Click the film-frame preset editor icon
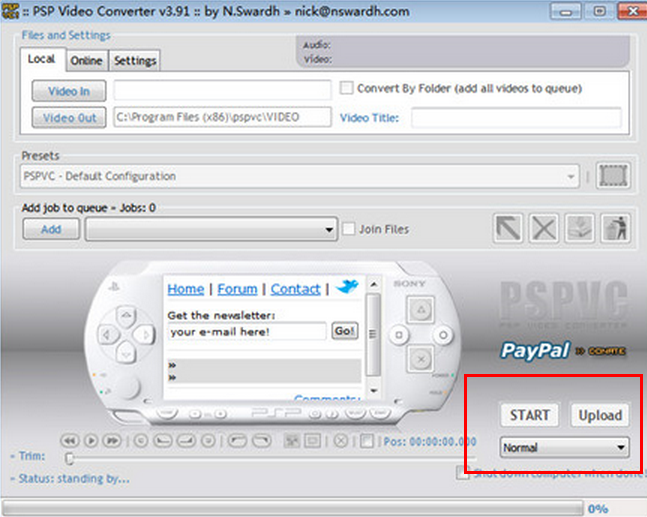 [613, 176]
